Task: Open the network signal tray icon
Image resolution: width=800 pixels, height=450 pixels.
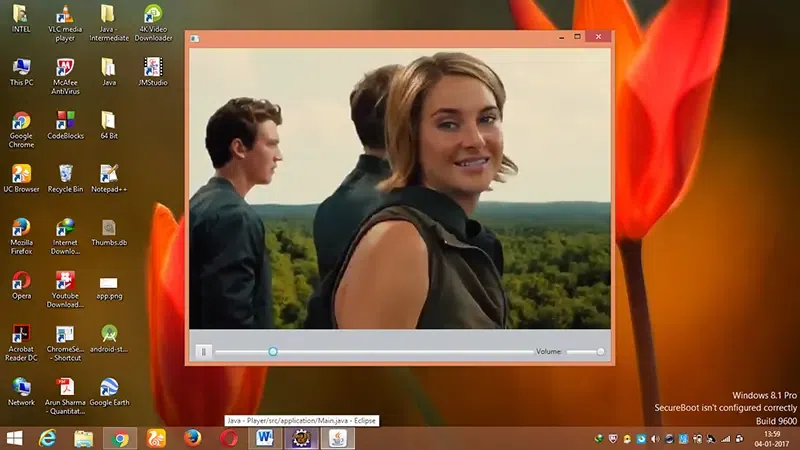Action: [x=725, y=439]
